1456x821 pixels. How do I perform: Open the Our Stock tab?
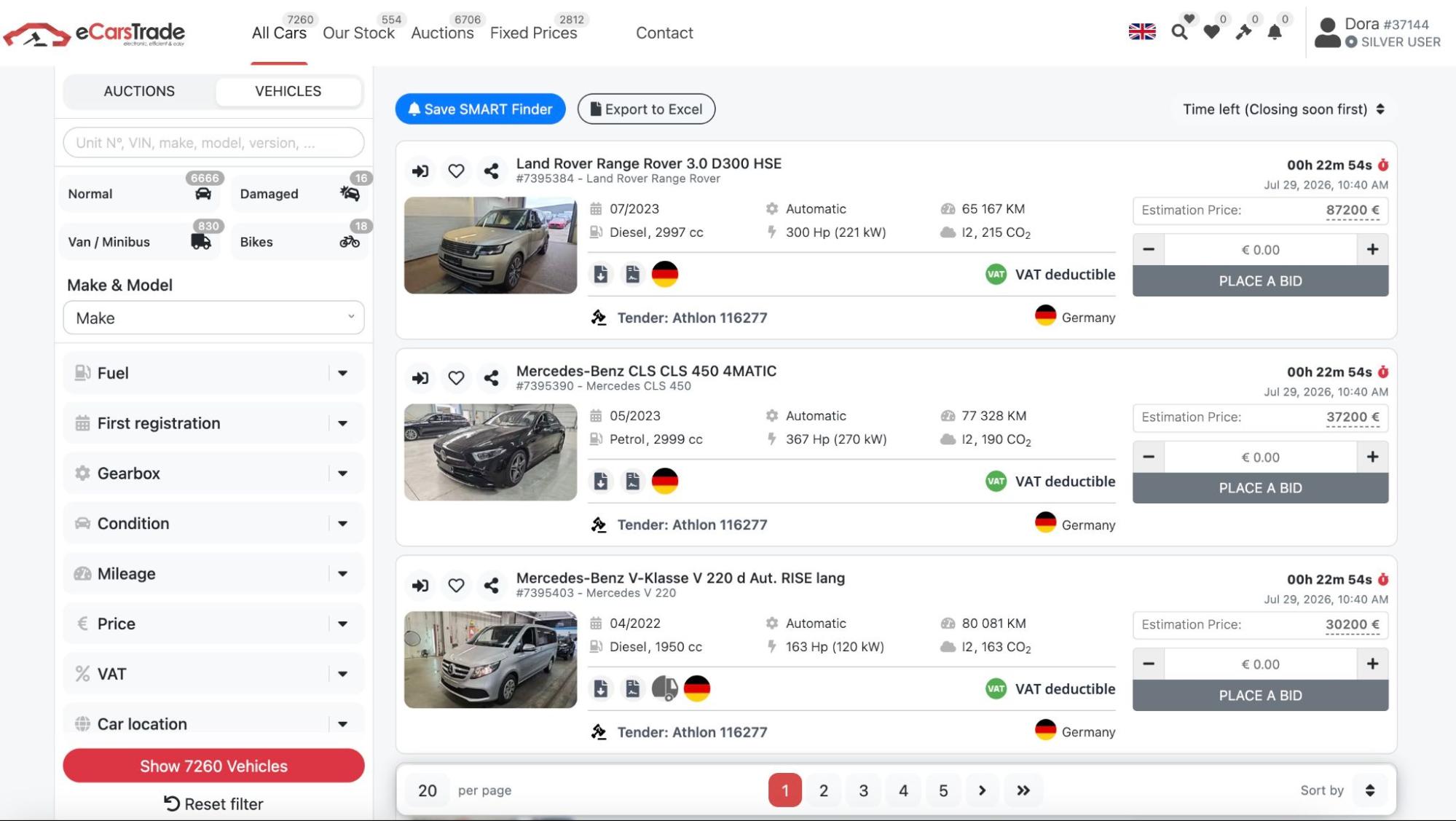[358, 33]
